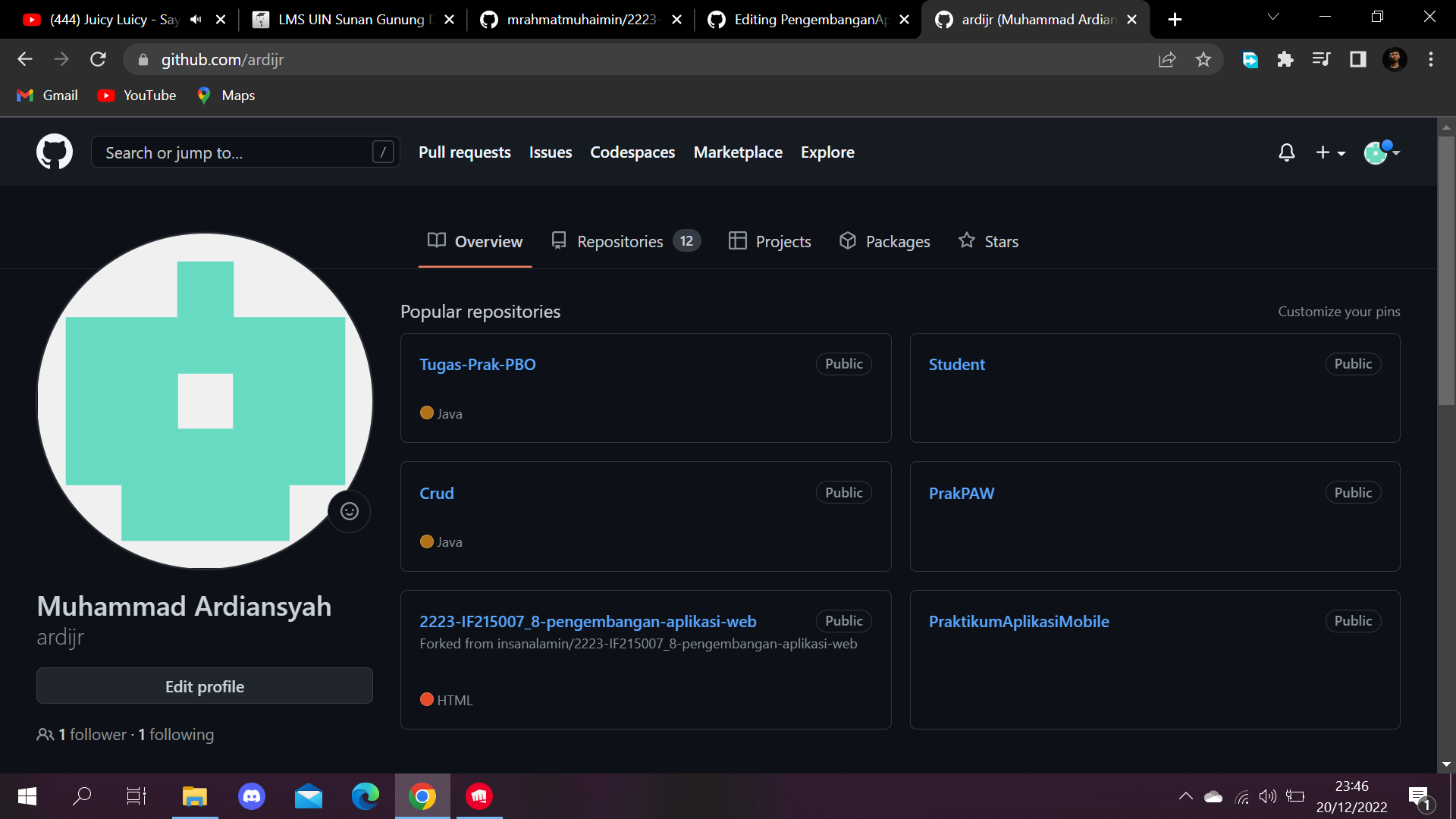Set status with the smiley icon

point(349,511)
